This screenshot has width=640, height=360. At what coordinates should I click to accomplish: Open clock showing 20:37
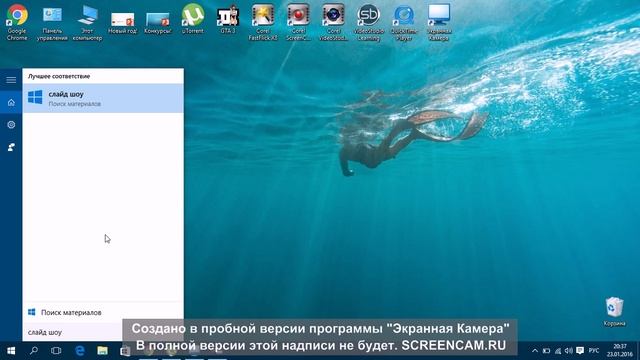click(x=619, y=351)
